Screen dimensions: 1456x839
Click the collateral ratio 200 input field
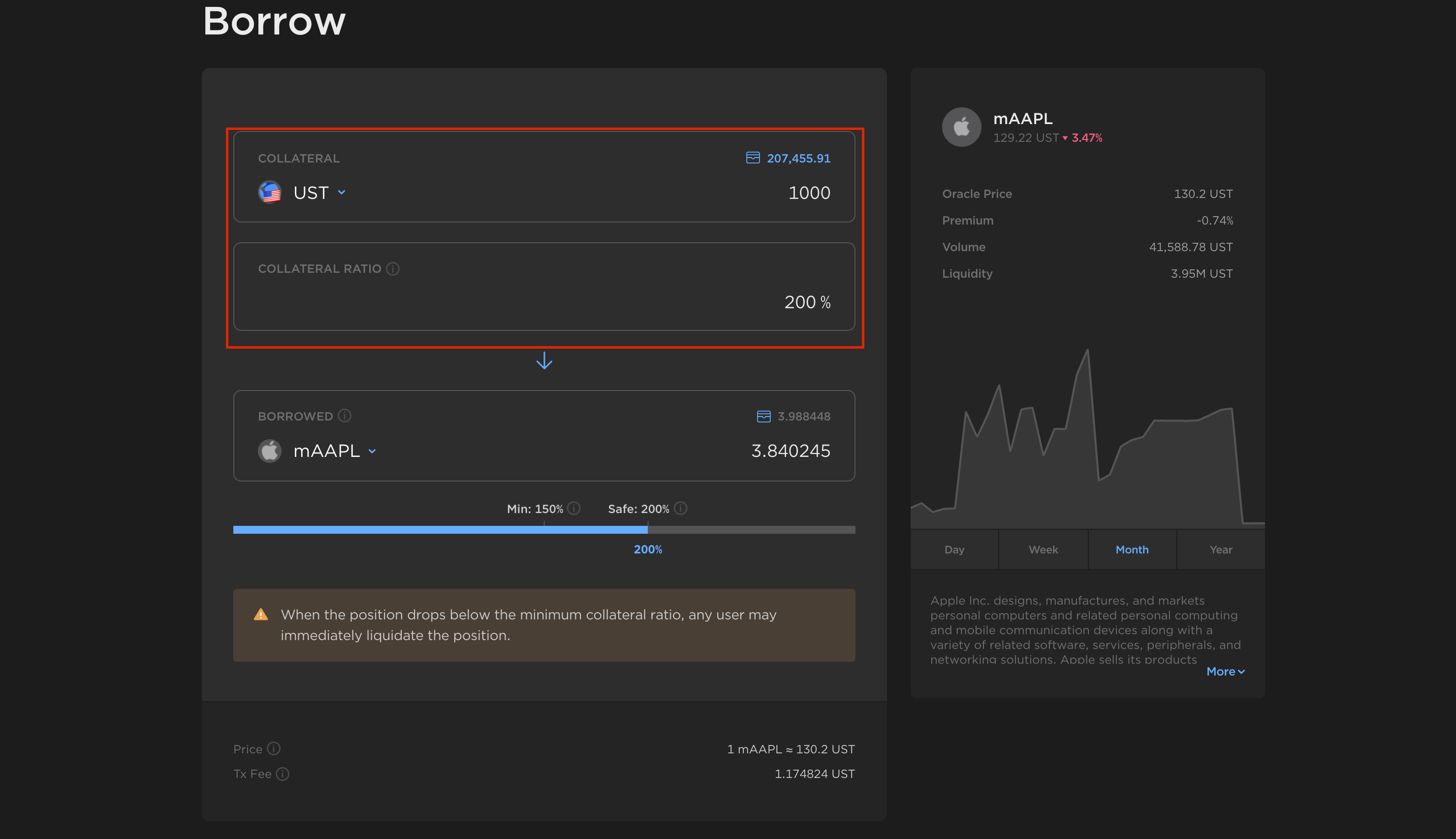[x=799, y=302]
